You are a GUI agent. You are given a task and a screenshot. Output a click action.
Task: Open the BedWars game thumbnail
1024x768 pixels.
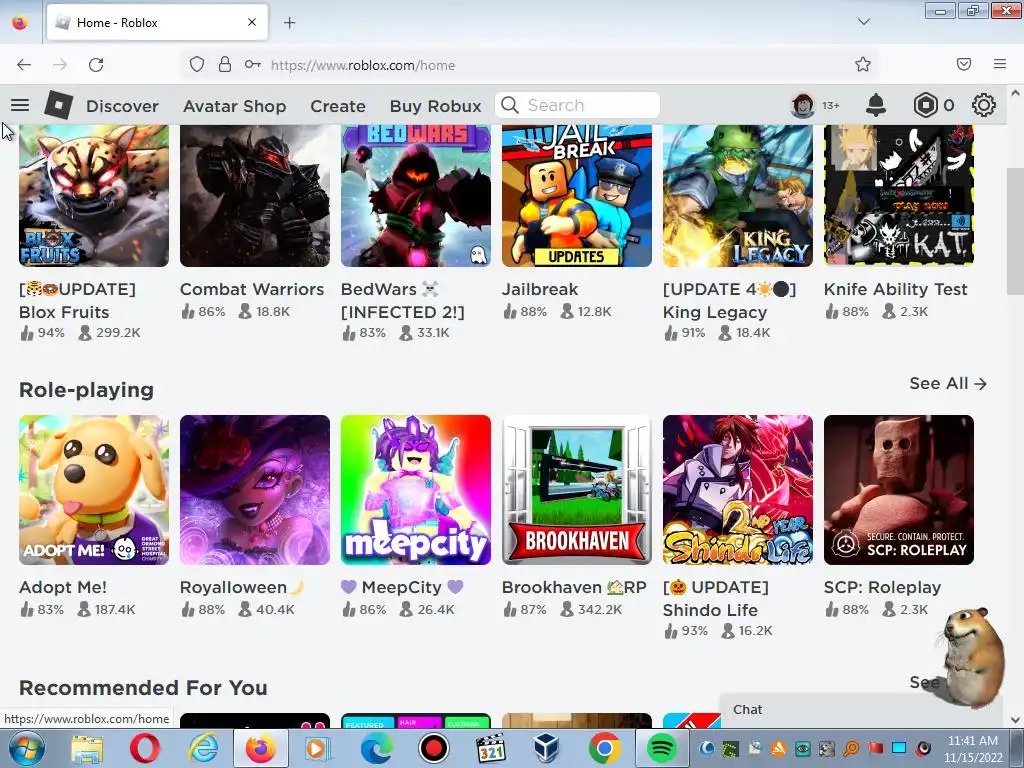(x=416, y=195)
